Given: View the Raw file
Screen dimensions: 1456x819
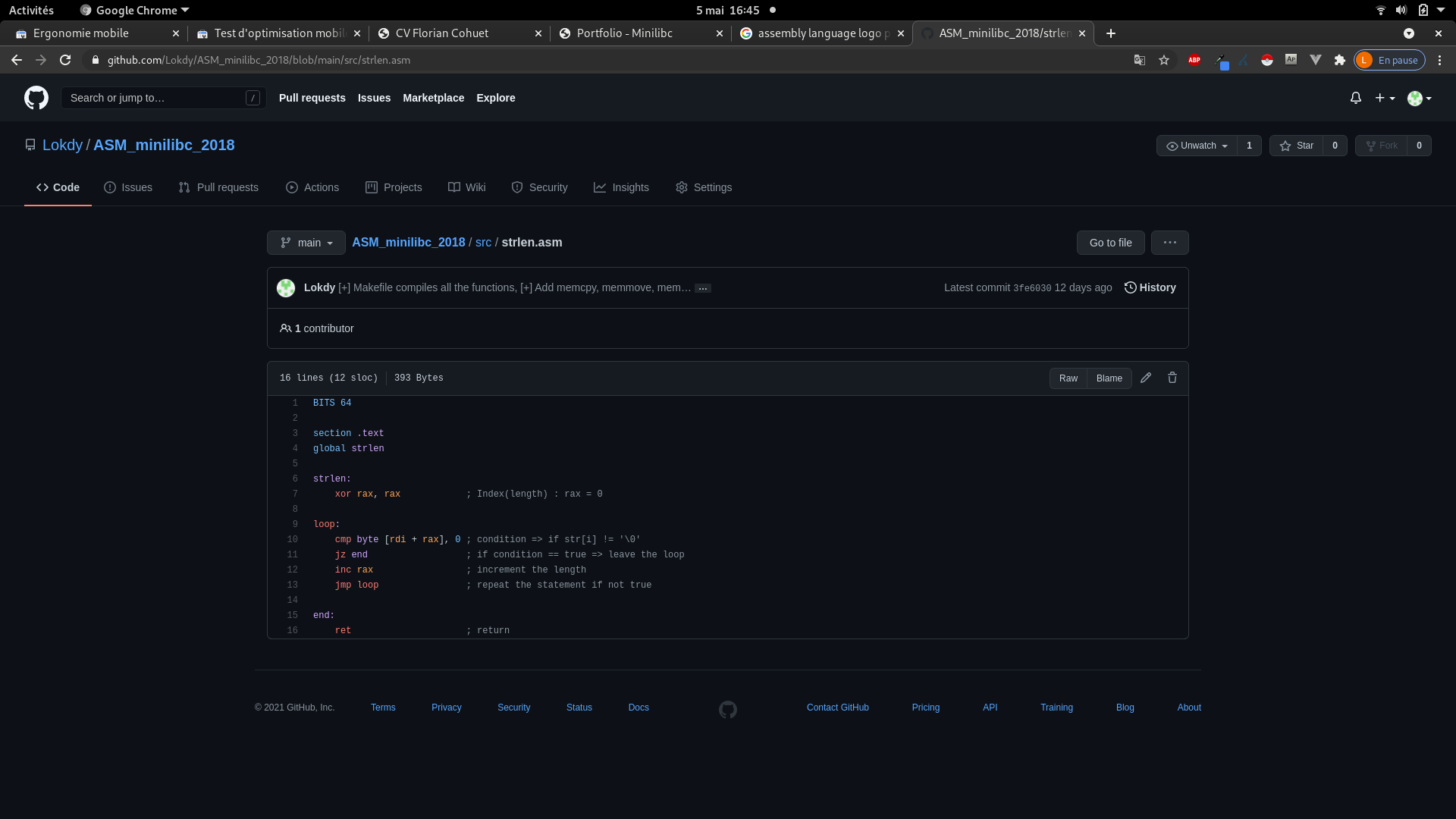Looking at the screenshot, I should (1068, 378).
